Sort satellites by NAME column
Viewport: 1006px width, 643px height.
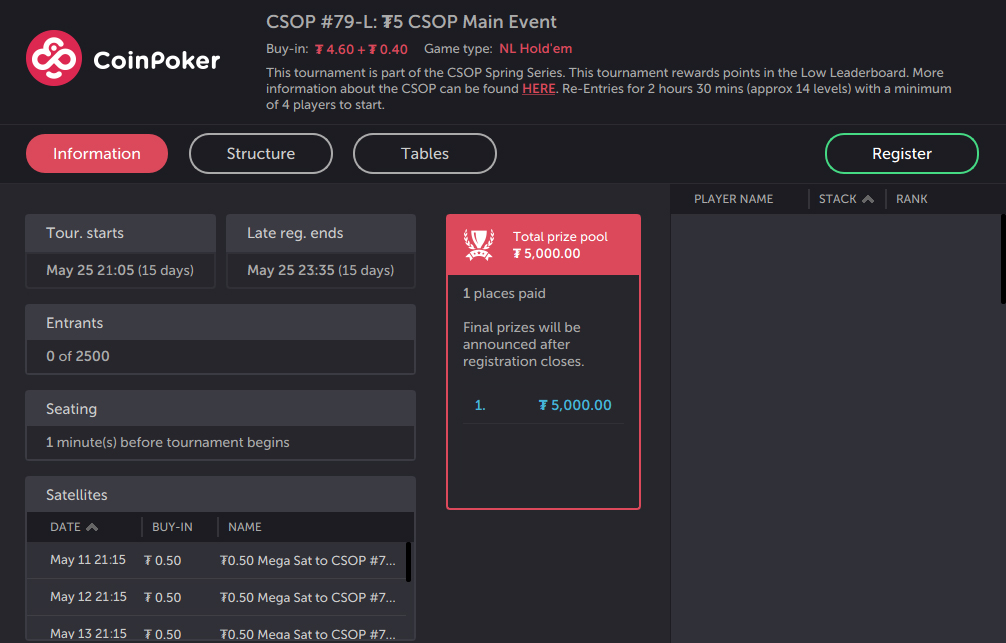click(244, 527)
